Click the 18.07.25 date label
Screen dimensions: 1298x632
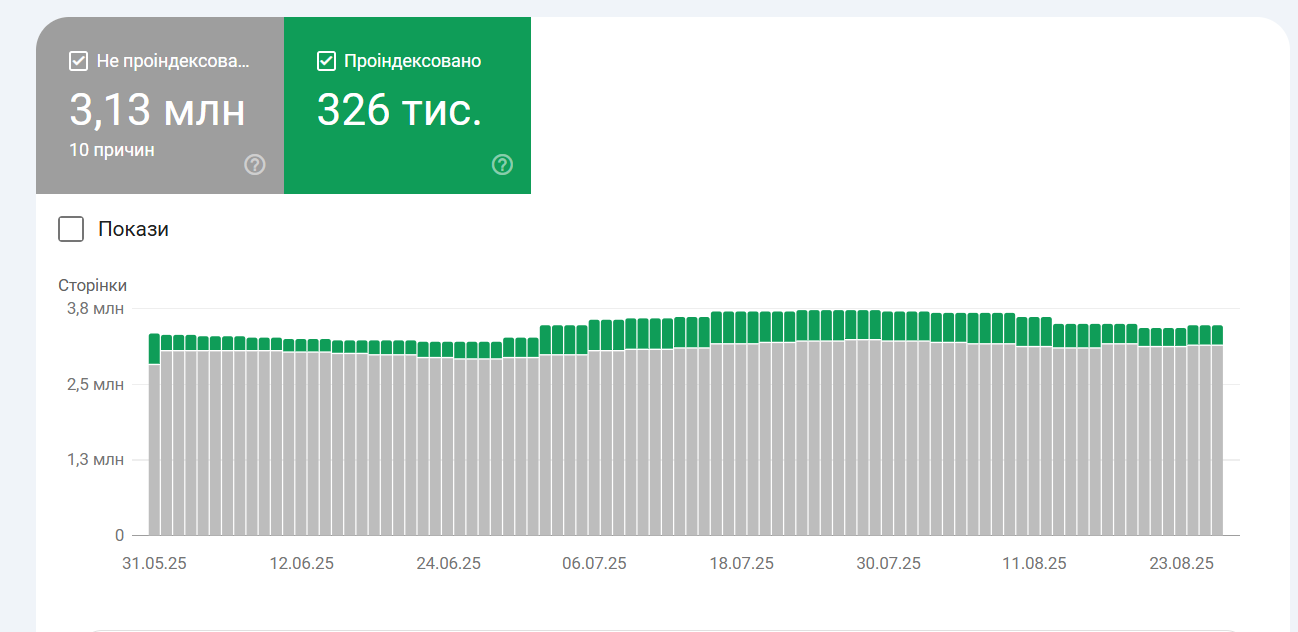tap(741, 563)
